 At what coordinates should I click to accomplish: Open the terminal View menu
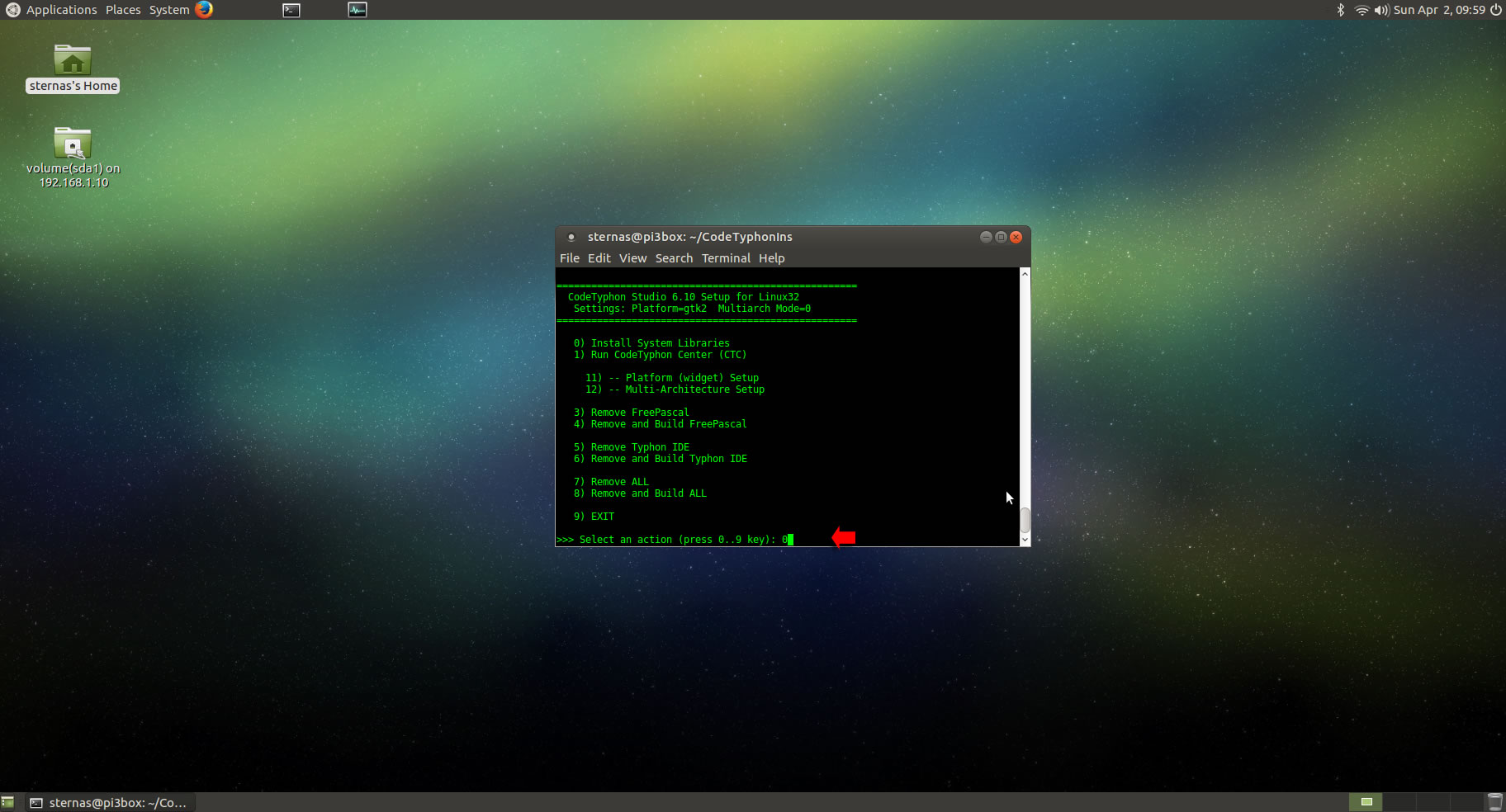coord(633,258)
